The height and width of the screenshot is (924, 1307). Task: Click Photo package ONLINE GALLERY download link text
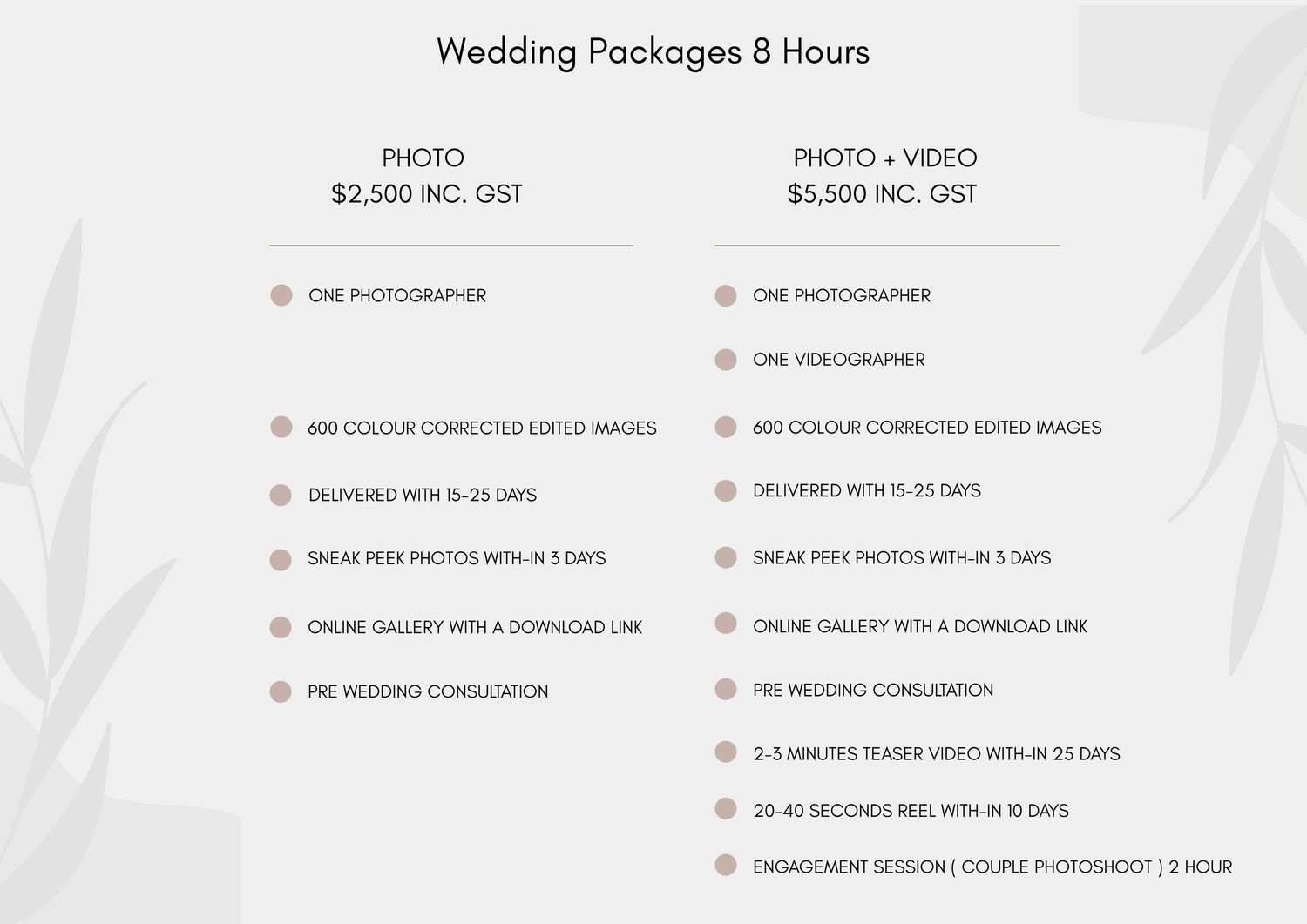click(x=475, y=628)
